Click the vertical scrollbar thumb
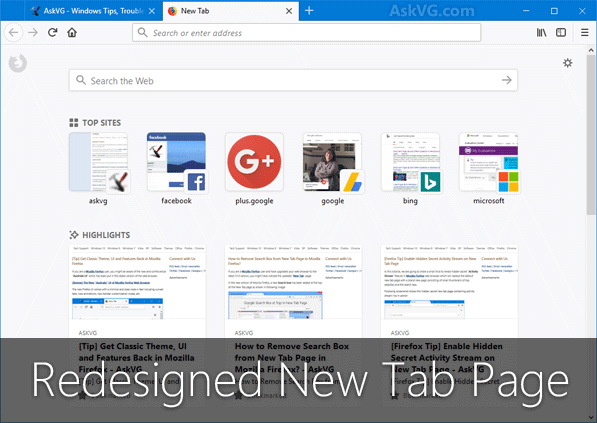 coord(591,134)
